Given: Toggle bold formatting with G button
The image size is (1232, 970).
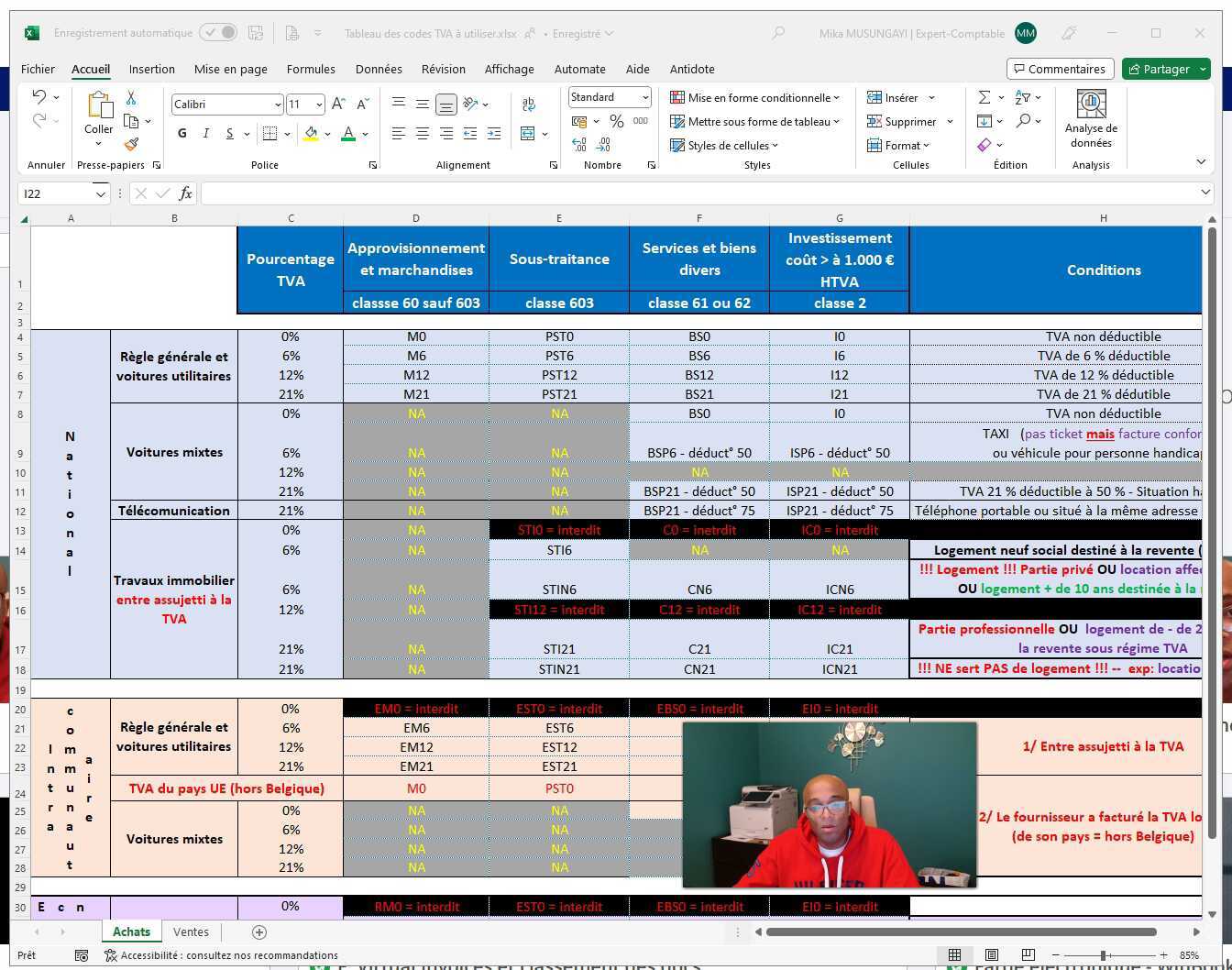Looking at the screenshot, I should pos(182,134).
